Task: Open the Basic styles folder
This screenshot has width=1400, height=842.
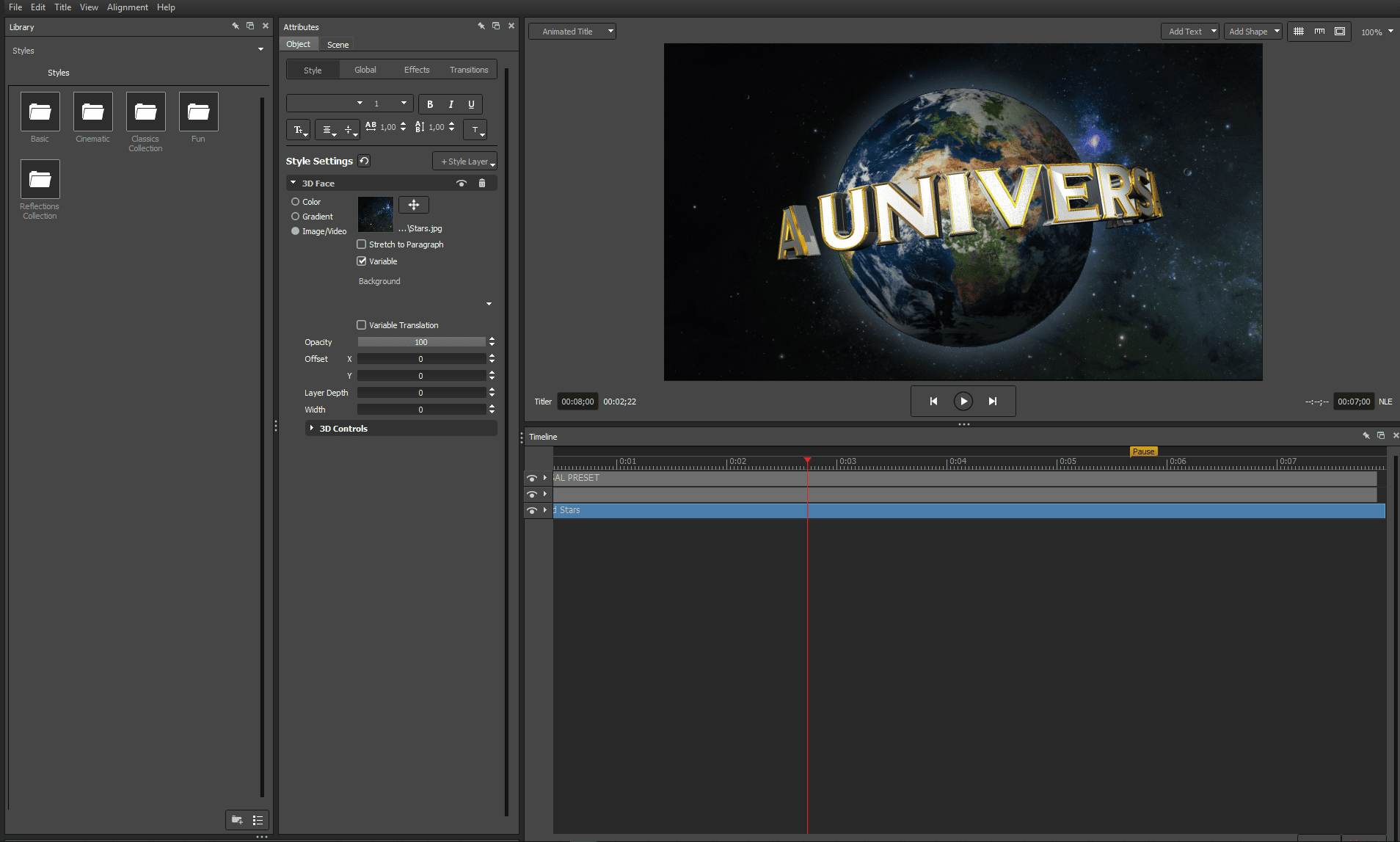Action: click(x=40, y=112)
